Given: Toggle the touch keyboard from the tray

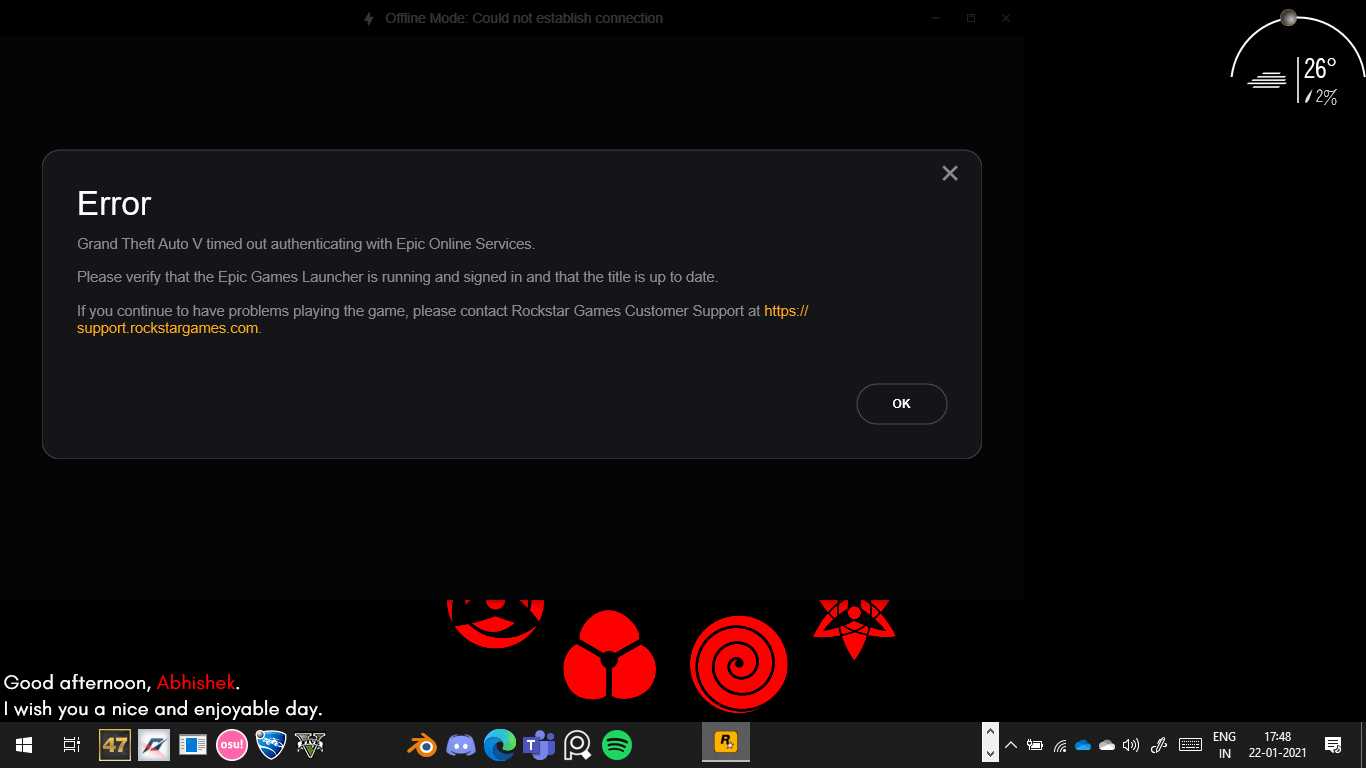Looking at the screenshot, I should click(1190, 744).
